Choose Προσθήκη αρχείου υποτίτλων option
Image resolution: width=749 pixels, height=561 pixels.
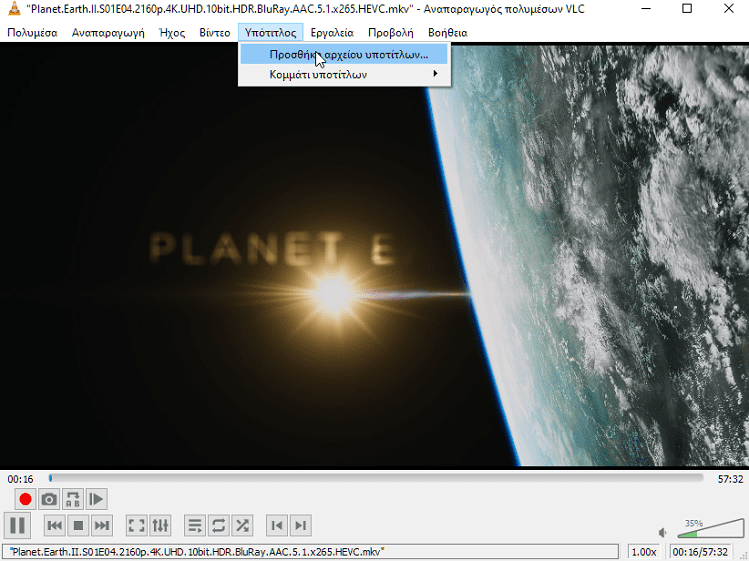click(344, 54)
